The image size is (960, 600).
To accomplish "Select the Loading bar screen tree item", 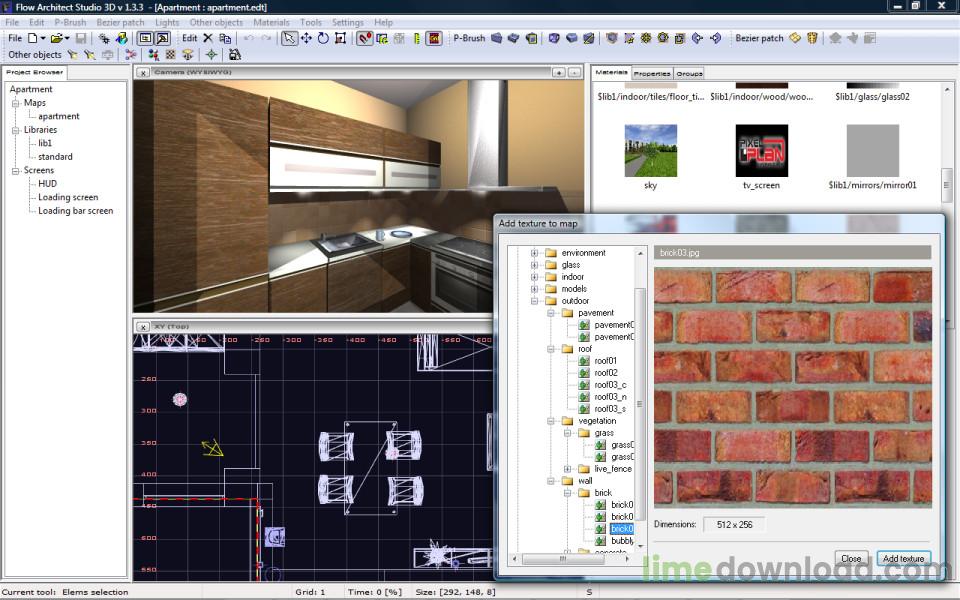I will (x=75, y=211).
